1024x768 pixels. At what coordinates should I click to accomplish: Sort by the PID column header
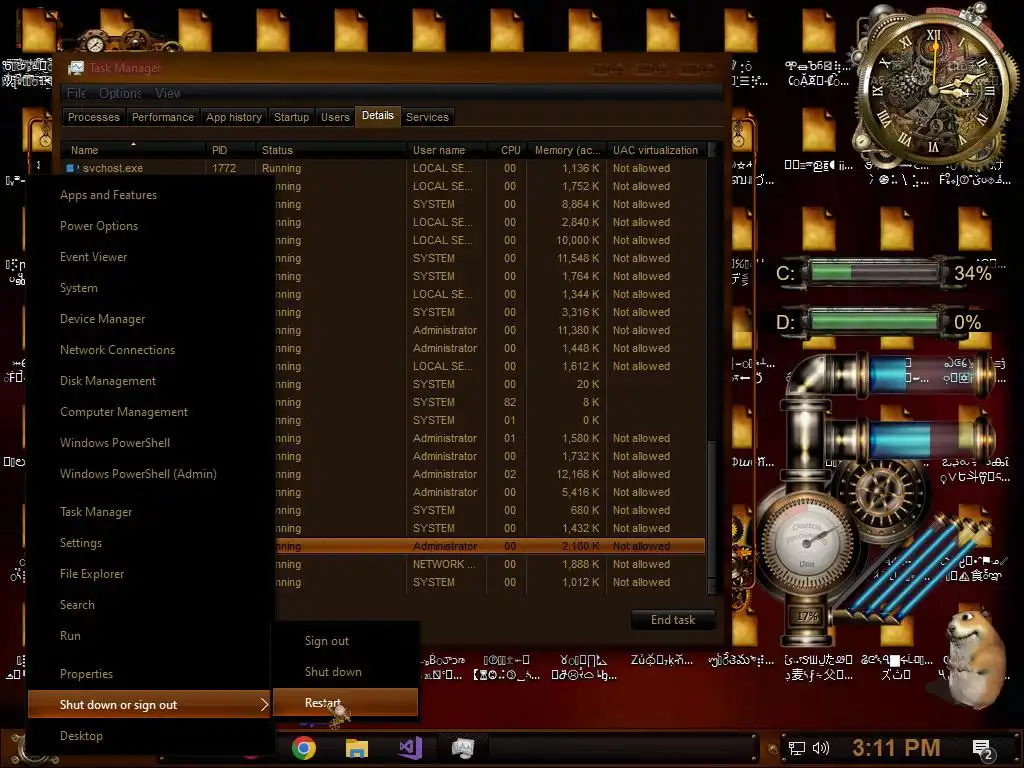(x=230, y=150)
